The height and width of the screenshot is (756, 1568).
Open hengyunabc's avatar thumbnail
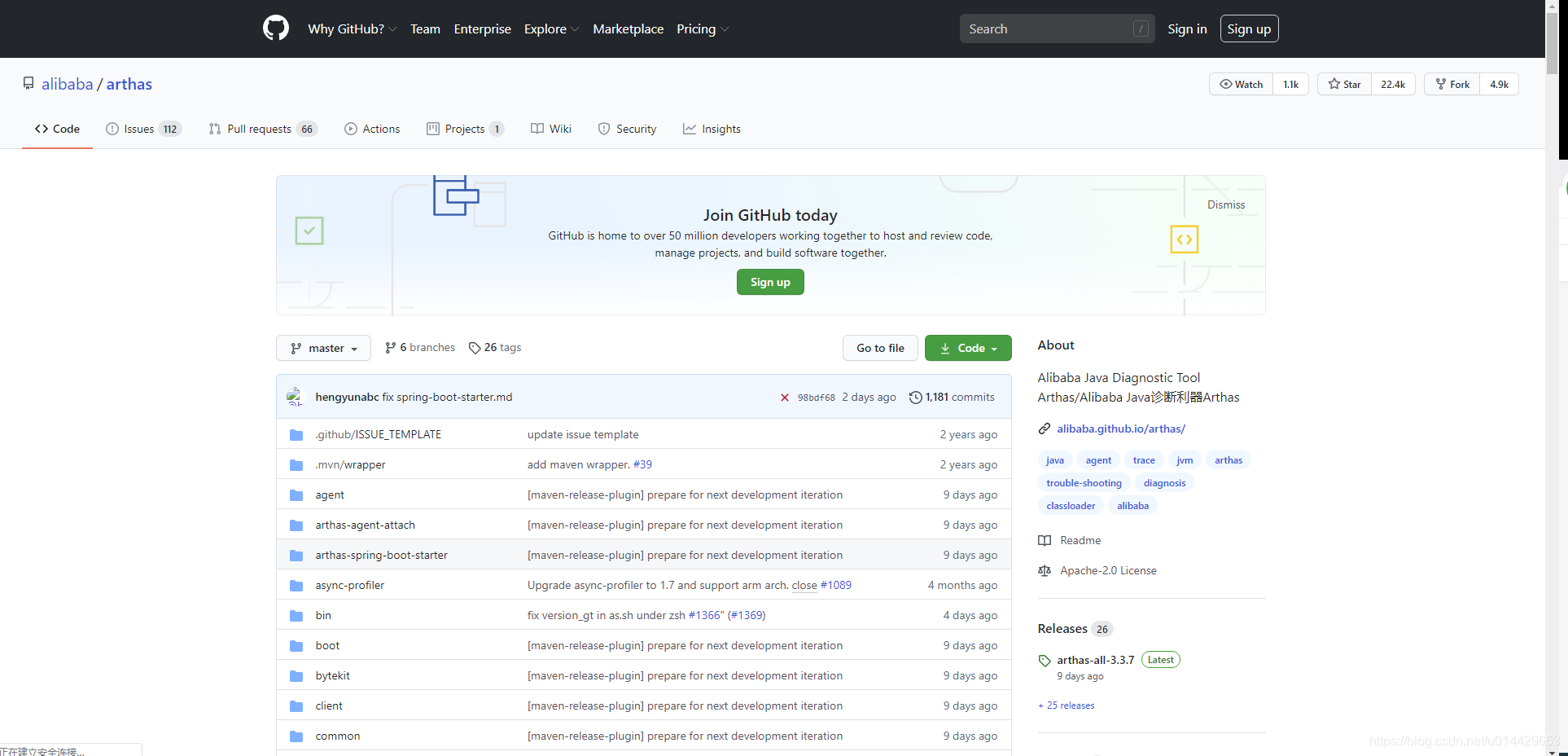click(x=295, y=397)
